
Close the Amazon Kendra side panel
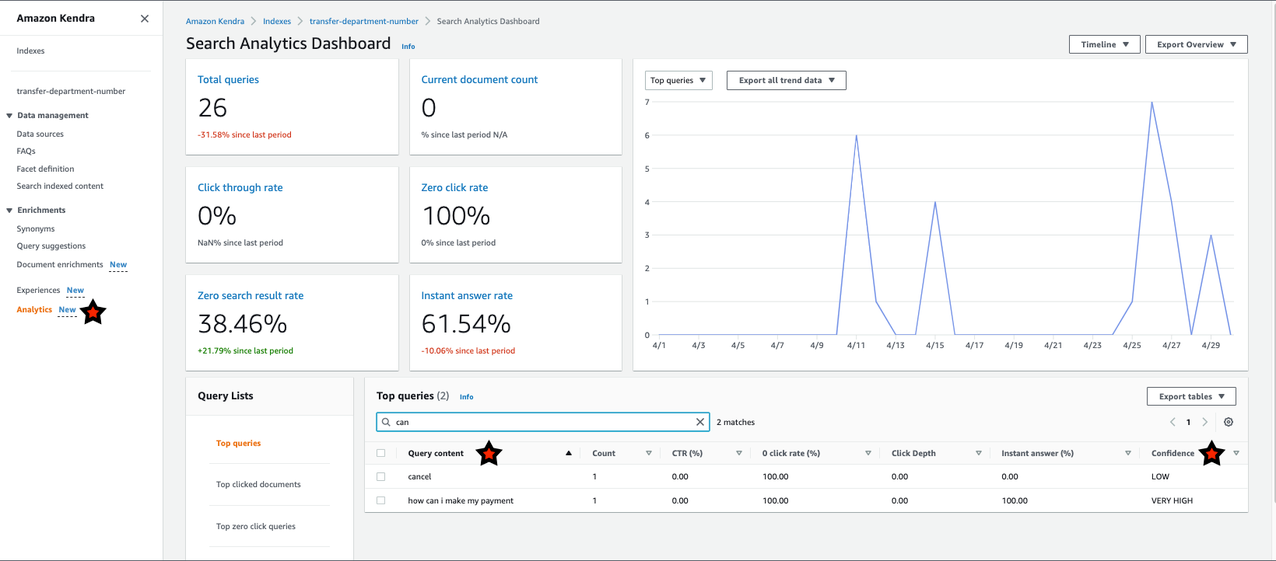[144, 18]
